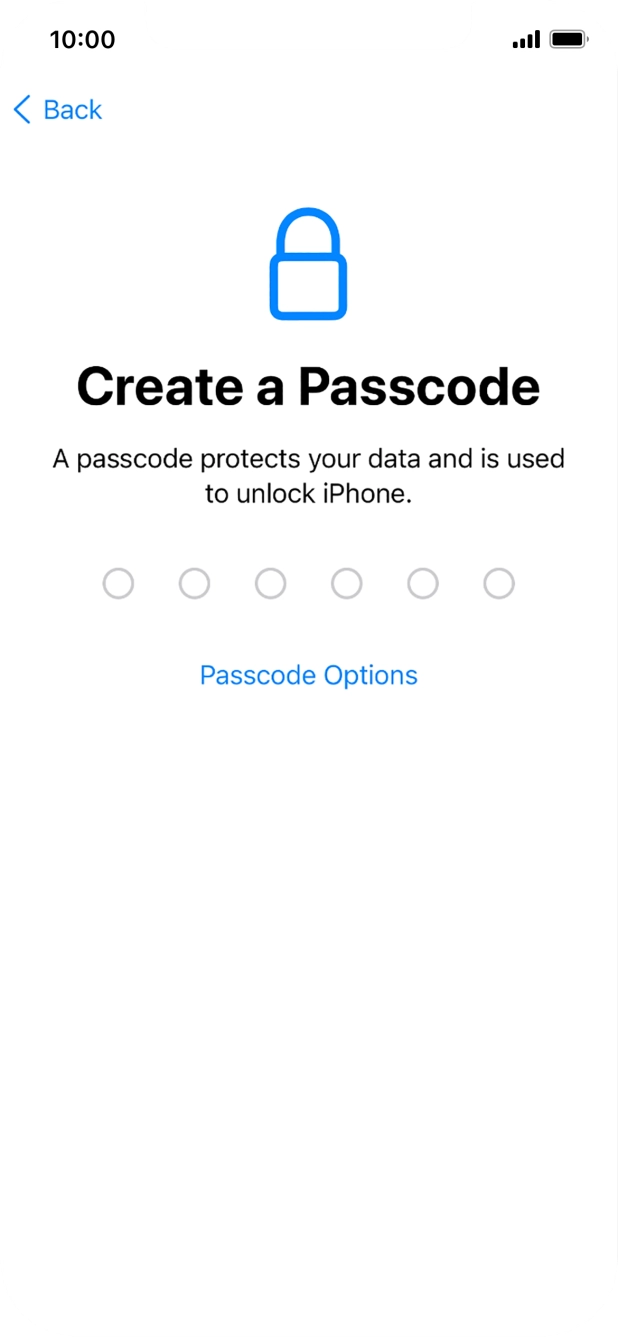Tap the third passcode circle

[270, 583]
